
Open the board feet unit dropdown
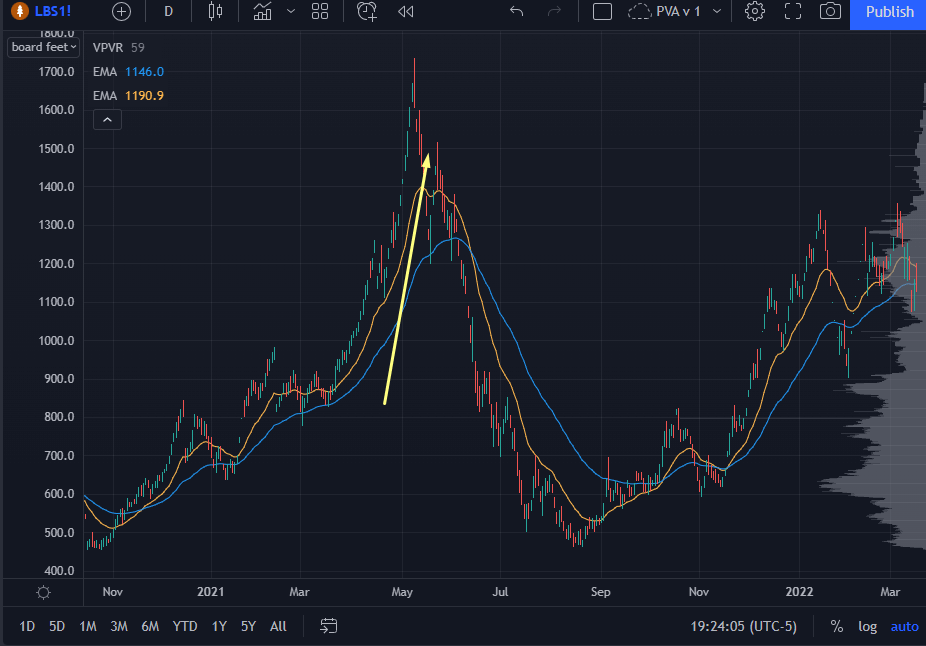(x=43, y=47)
